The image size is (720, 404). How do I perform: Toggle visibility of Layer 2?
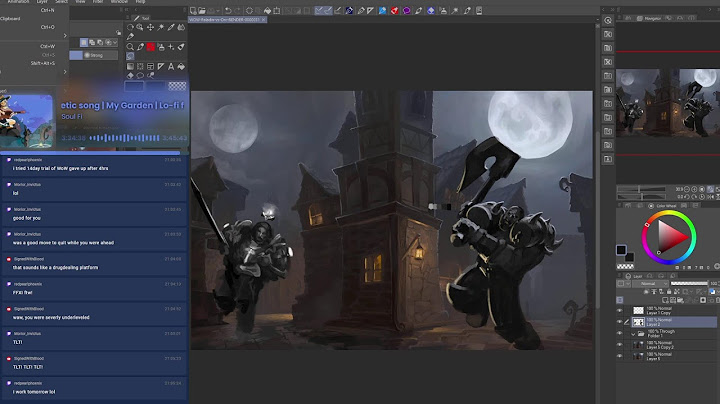click(619, 322)
